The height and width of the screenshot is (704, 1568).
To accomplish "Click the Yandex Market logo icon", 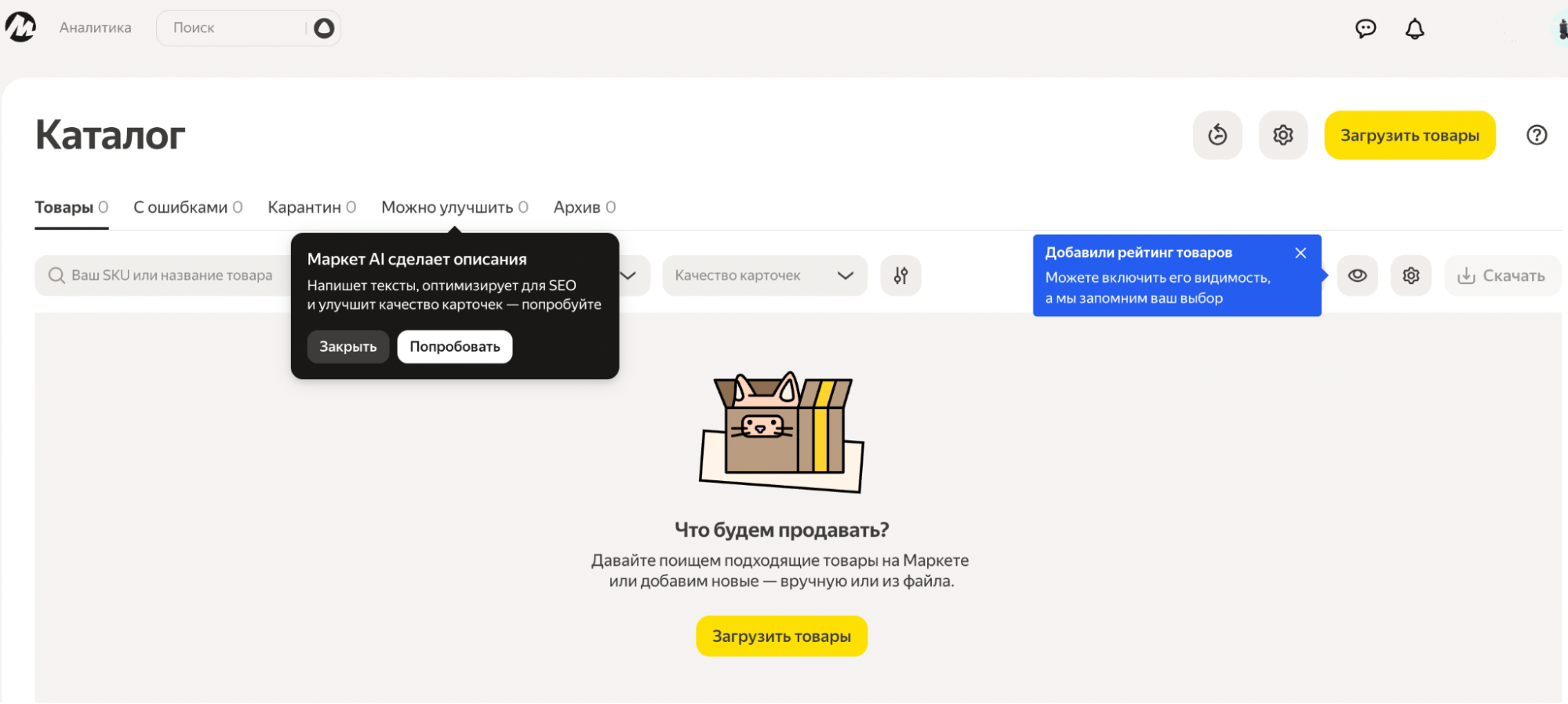I will [21, 27].
